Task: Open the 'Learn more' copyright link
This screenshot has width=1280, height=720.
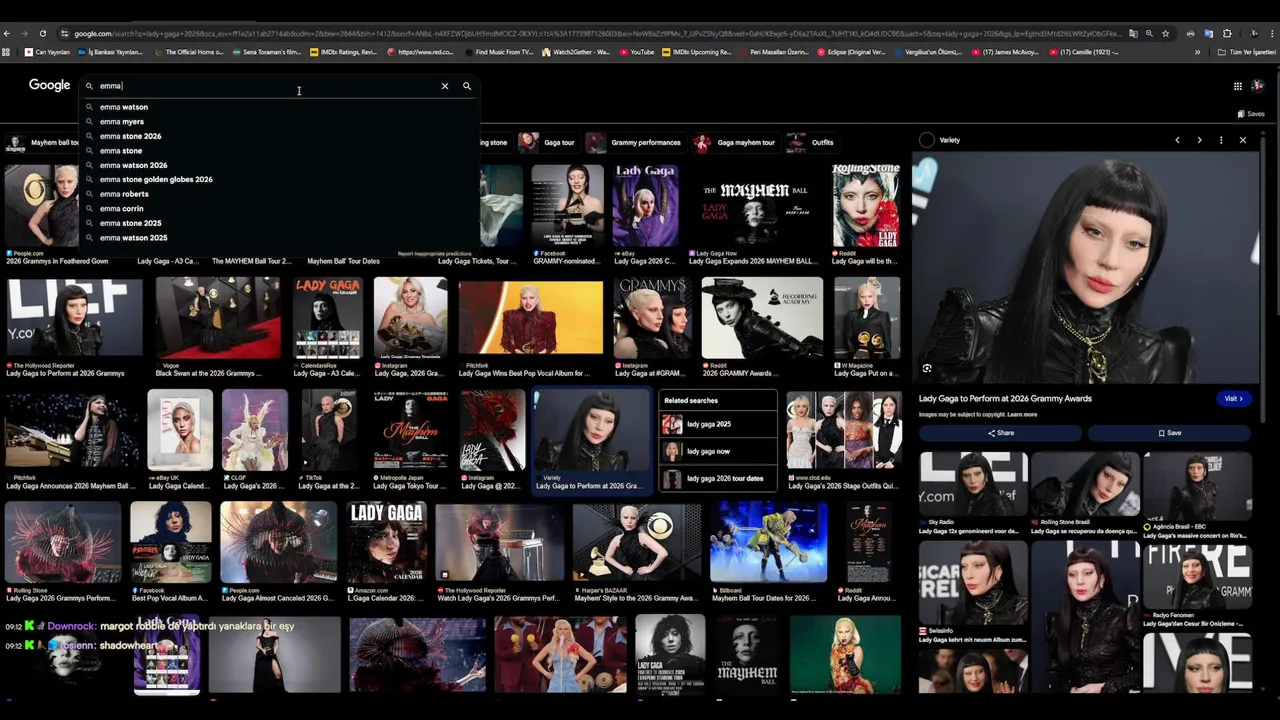Action: pyautogui.click(x=1022, y=414)
